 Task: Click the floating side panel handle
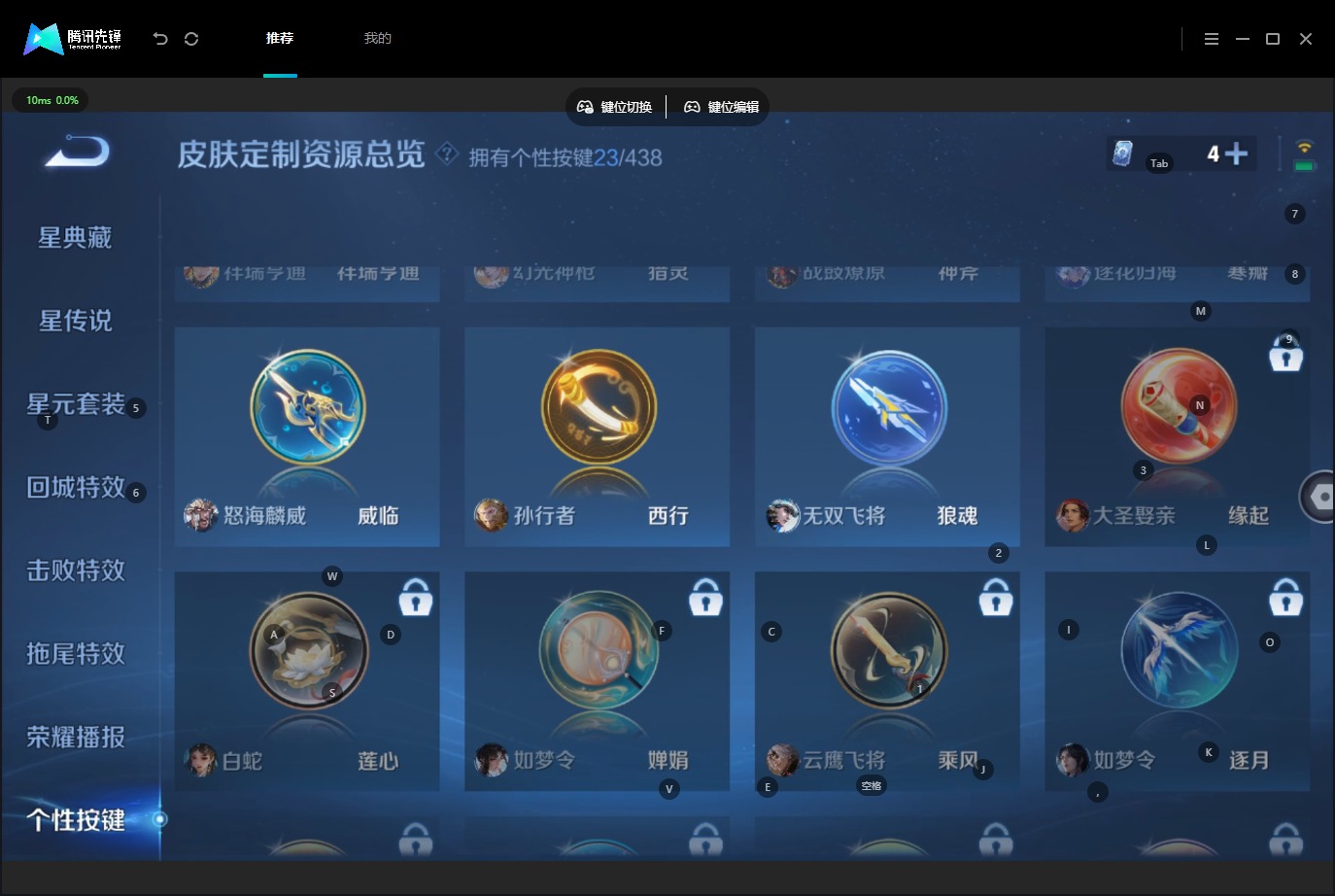click(x=1318, y=497)
